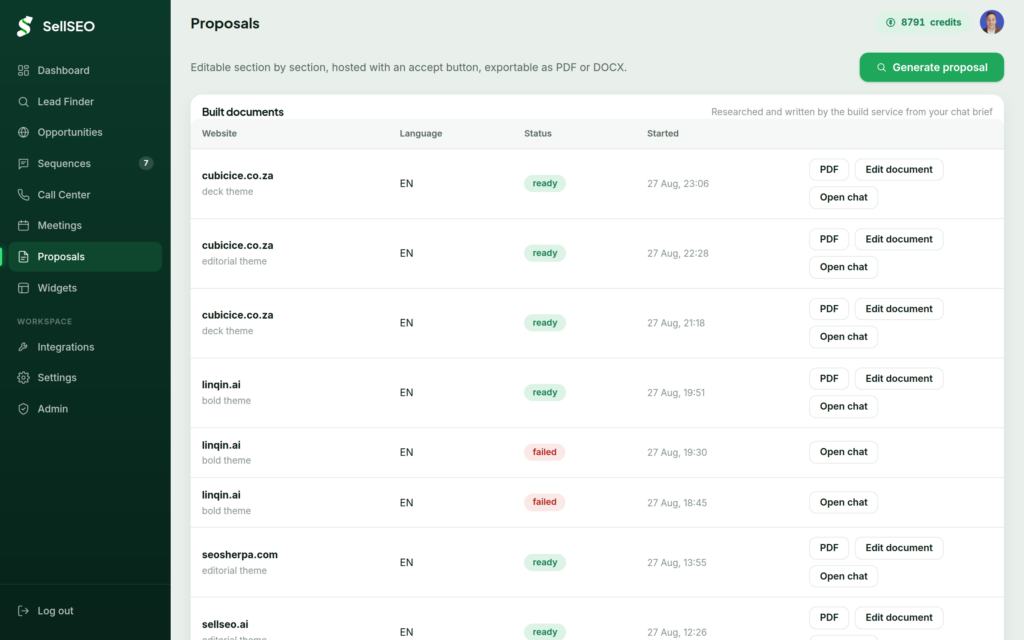Click Log out link

tap(85, 611)
